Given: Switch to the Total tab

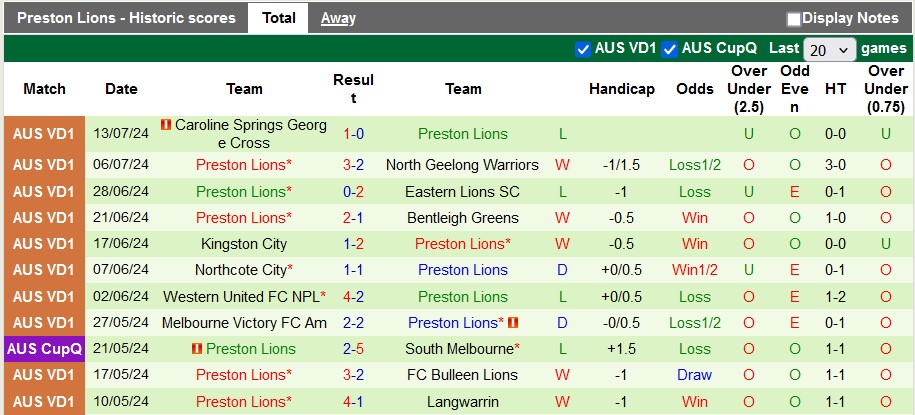Looking at the screenshot, I should click(278, 18).
